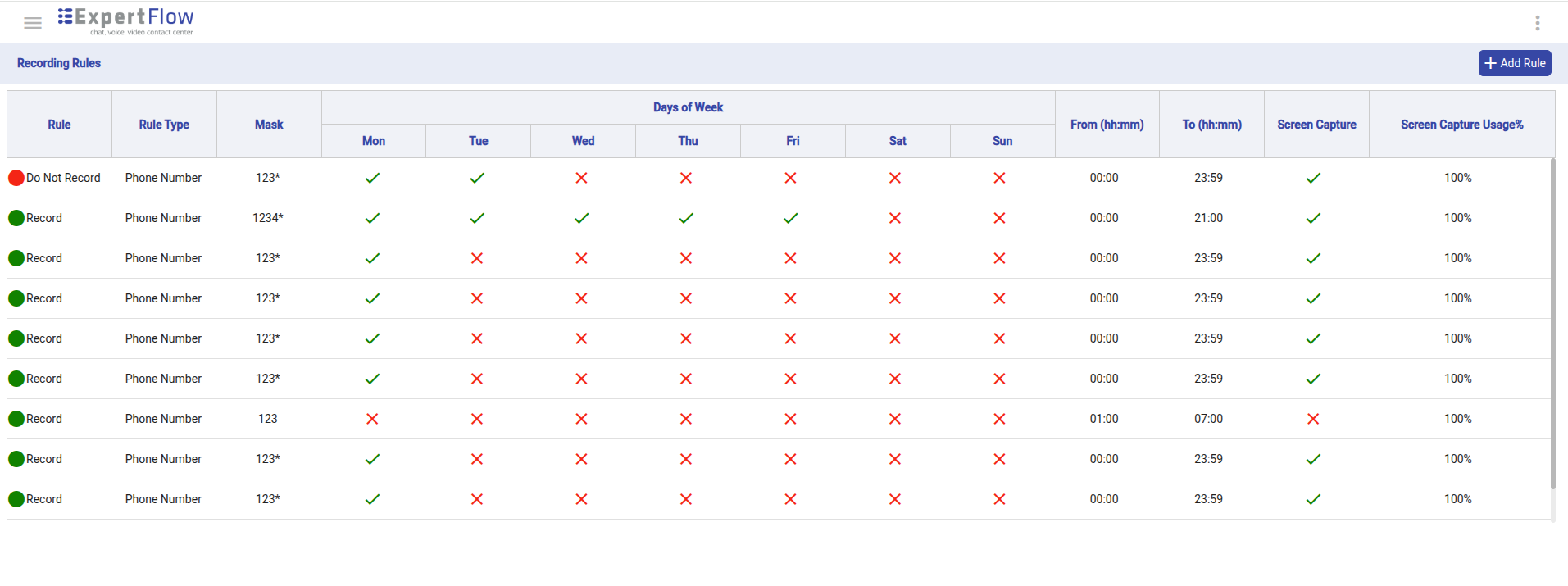Viewport: 1568px width, 586px height.
Task: Click the Rule Type column header
Action: coord(164,125)
